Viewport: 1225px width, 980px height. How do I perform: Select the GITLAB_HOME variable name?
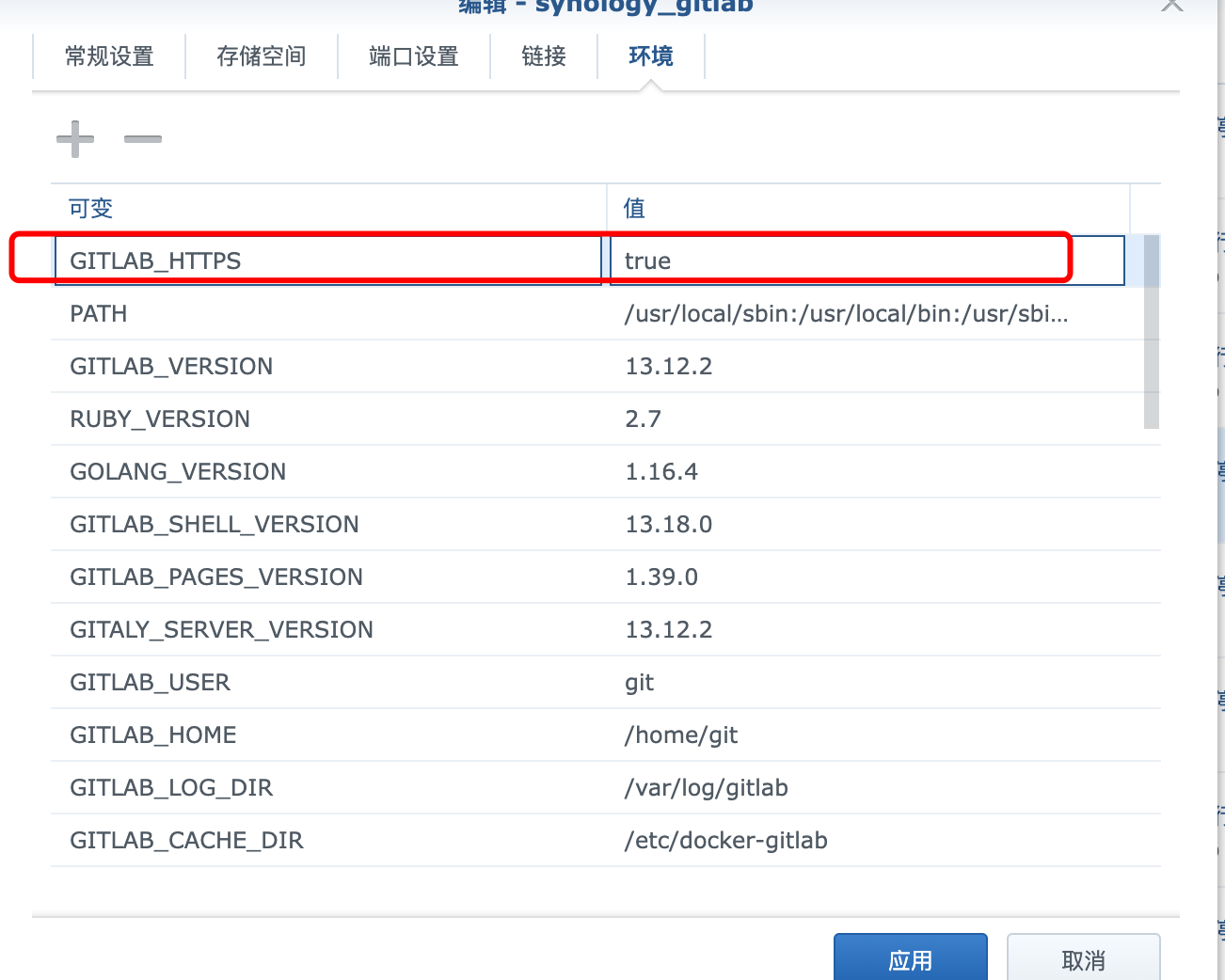pos(153,735)
